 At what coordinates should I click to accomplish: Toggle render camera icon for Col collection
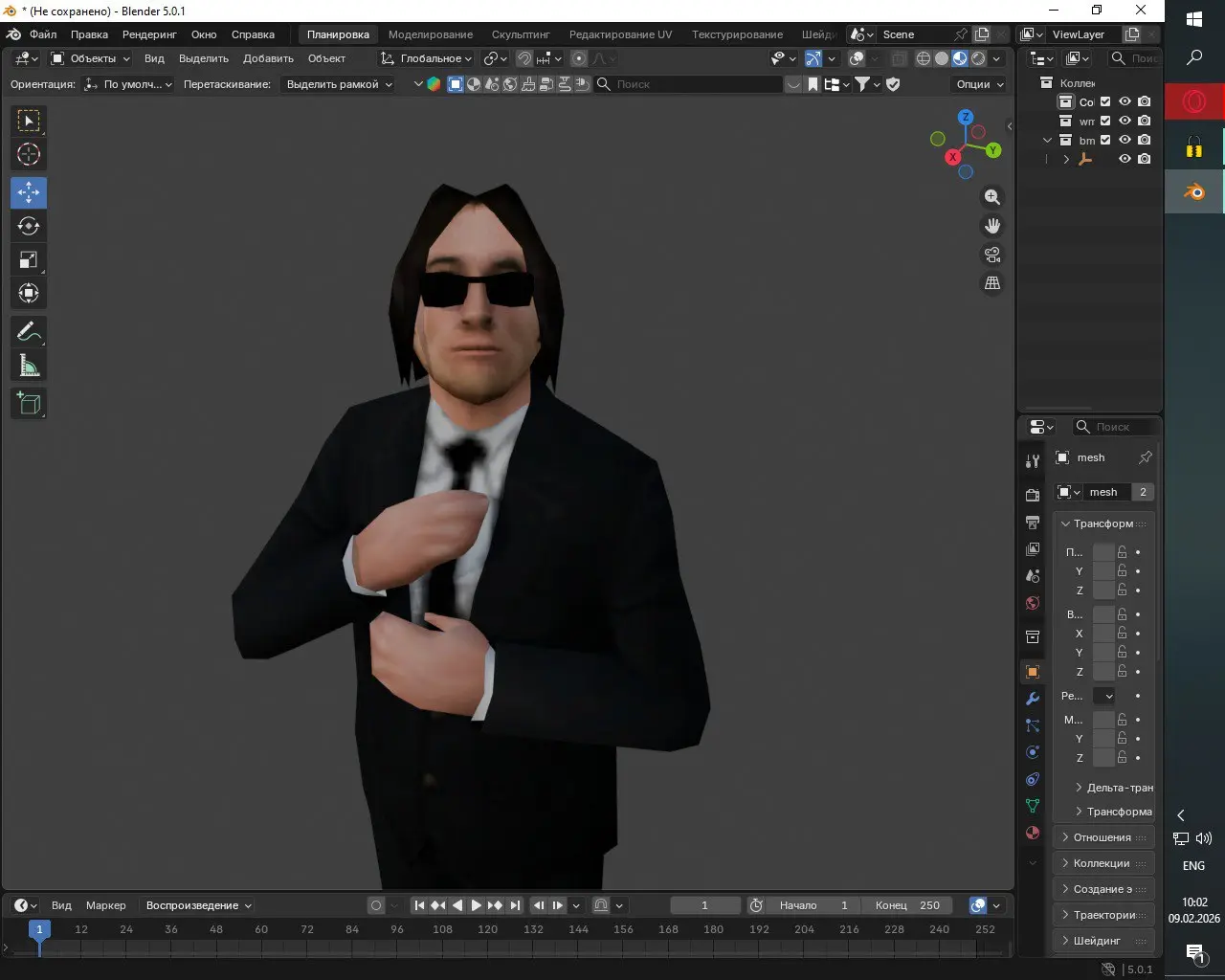click(1145, 101)
